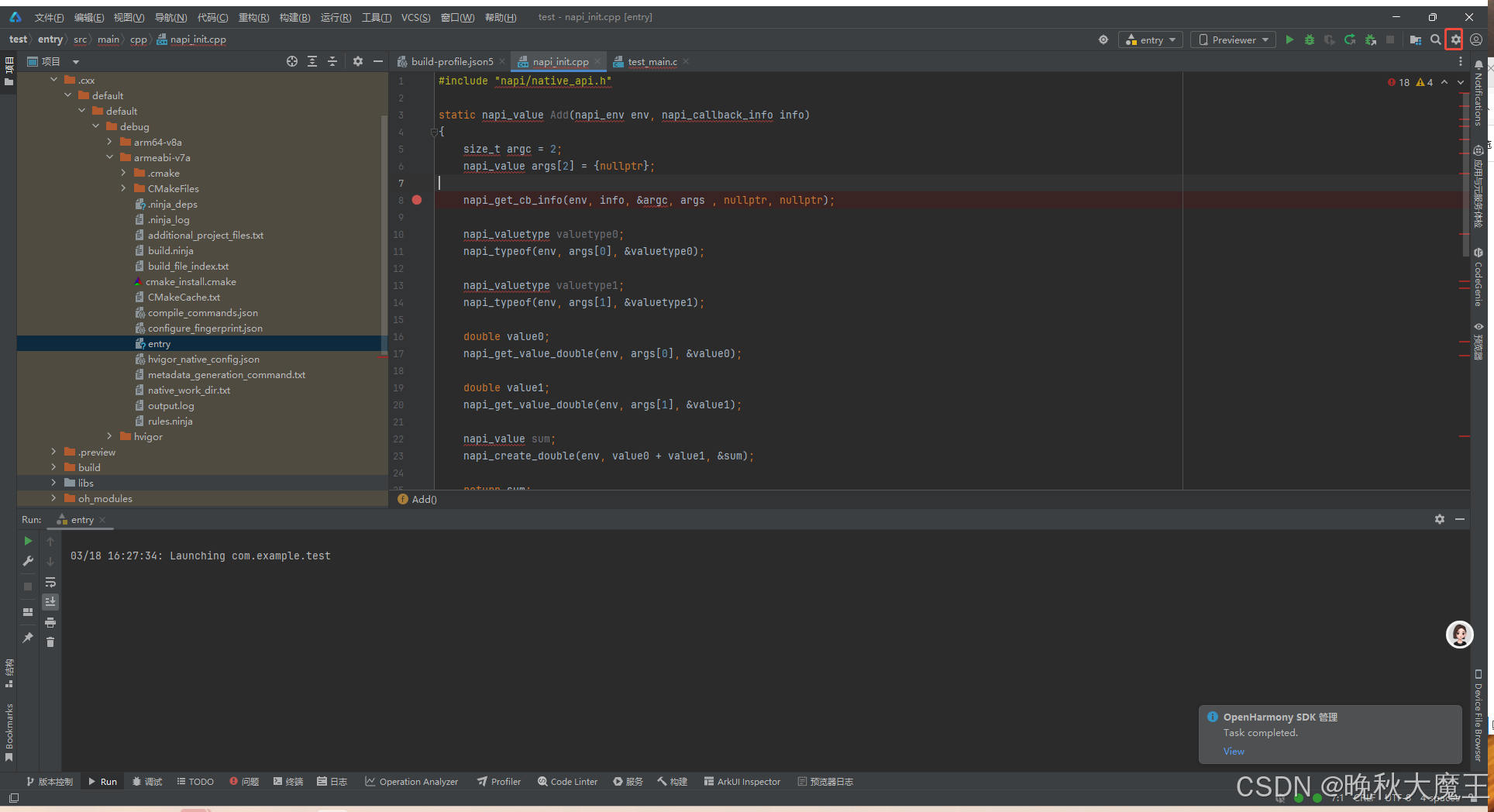Image resolution: width=1494 pixels, height=812 pixels.
Task: Click the locate-opened-file target icon in project panel
Action: coord(292,61)
